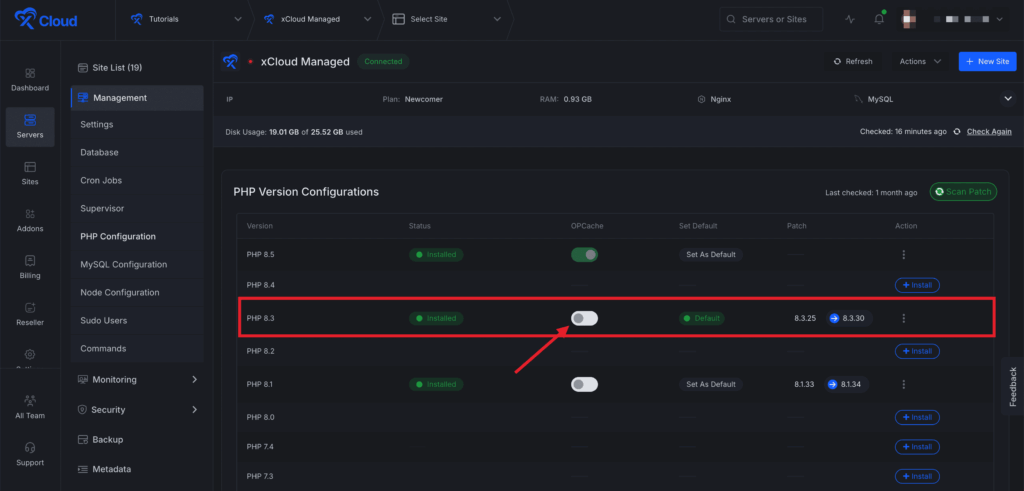
Task: Click the activity pulse icon in header
Action: coord(850,19)
